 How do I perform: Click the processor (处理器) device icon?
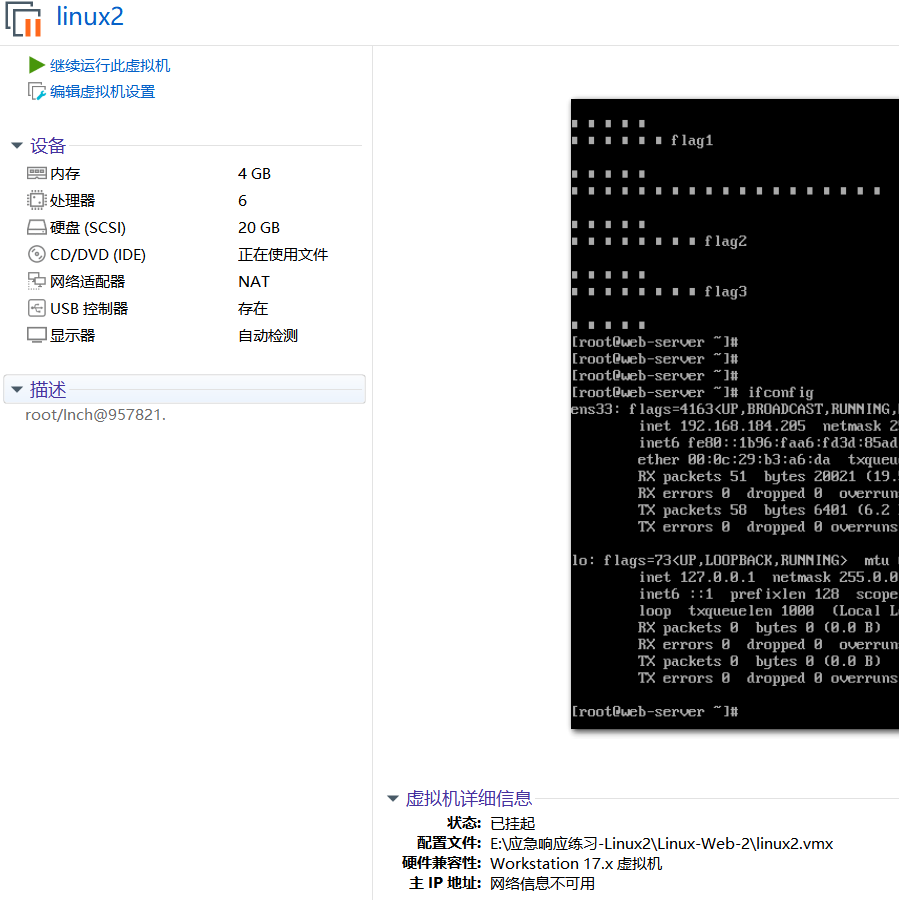coord(37,200)
